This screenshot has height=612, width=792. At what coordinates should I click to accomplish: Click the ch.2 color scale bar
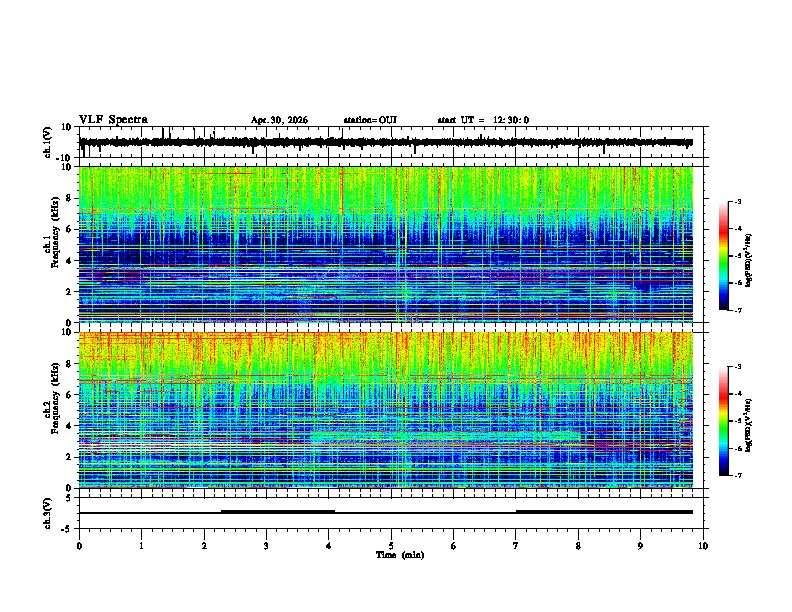coord(724,421)
